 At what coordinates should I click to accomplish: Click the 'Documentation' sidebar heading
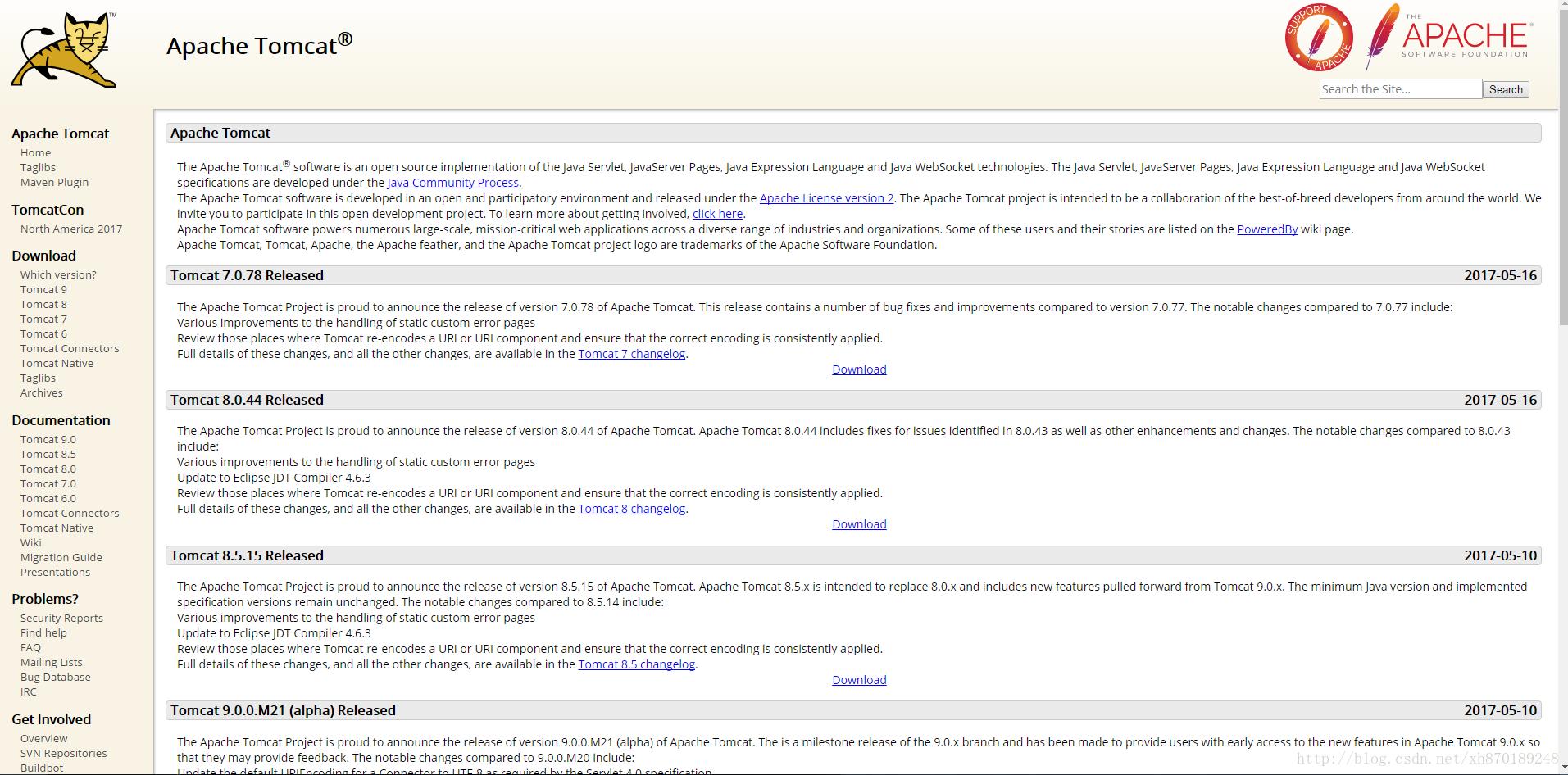(61, 420)
